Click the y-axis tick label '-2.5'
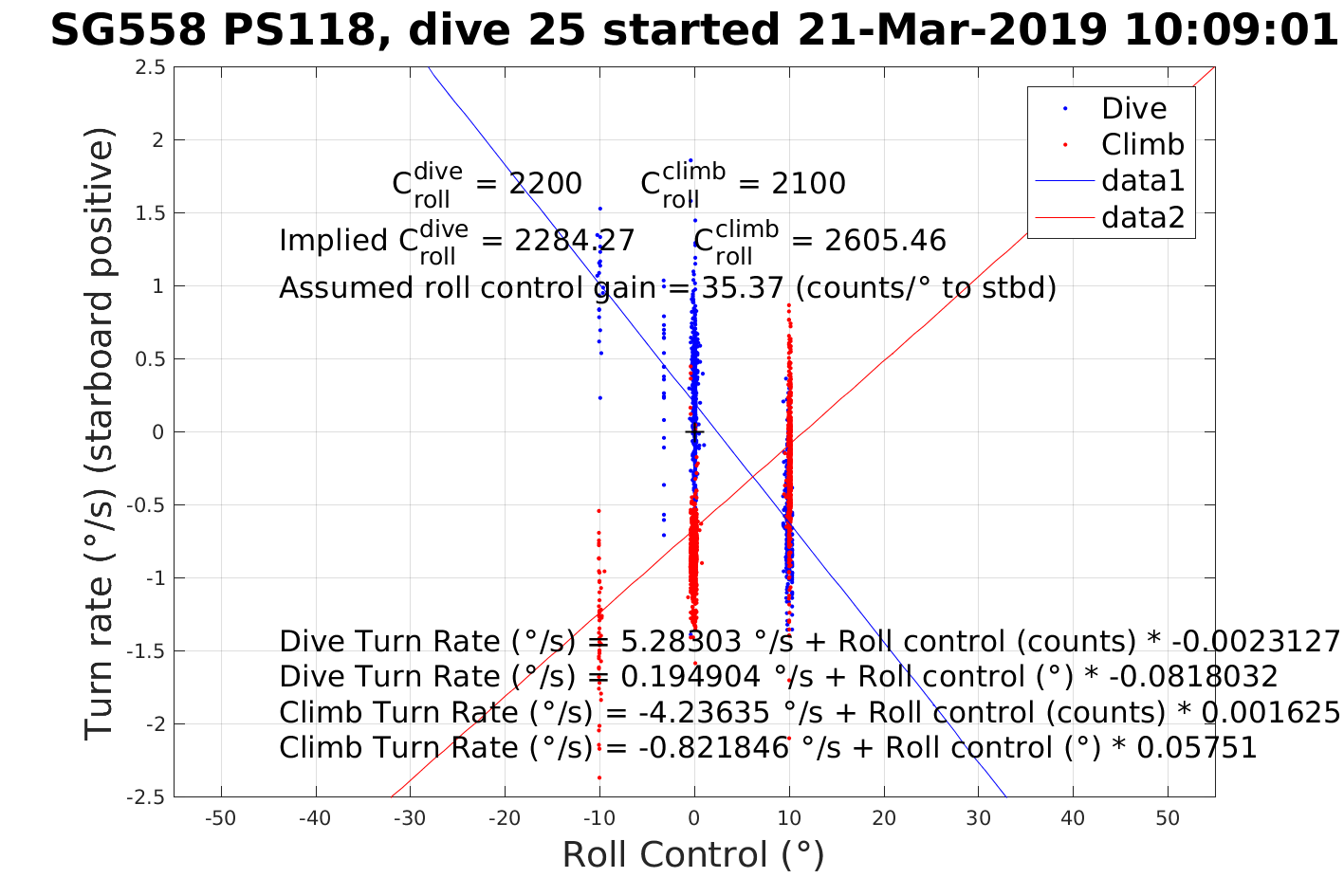This screenshot has width=1344, height=896. click(x=147, y=796)
